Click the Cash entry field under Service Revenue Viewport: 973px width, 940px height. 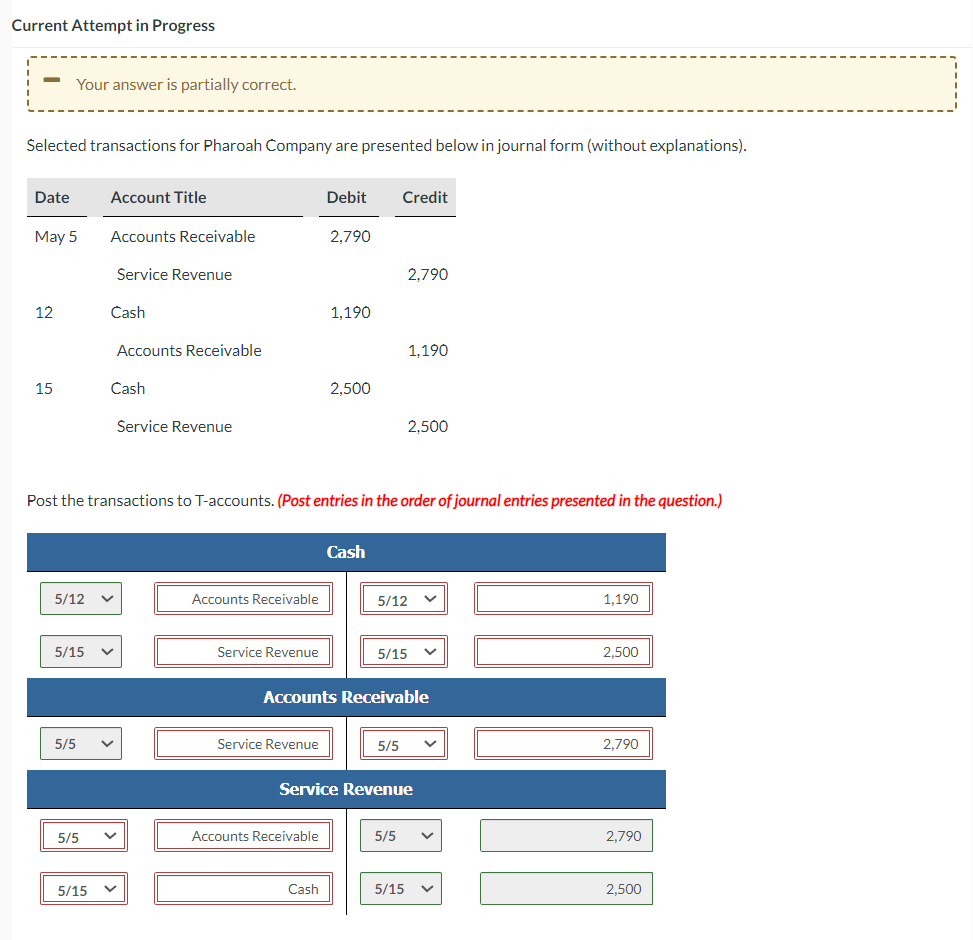click(x=243, y=888)
